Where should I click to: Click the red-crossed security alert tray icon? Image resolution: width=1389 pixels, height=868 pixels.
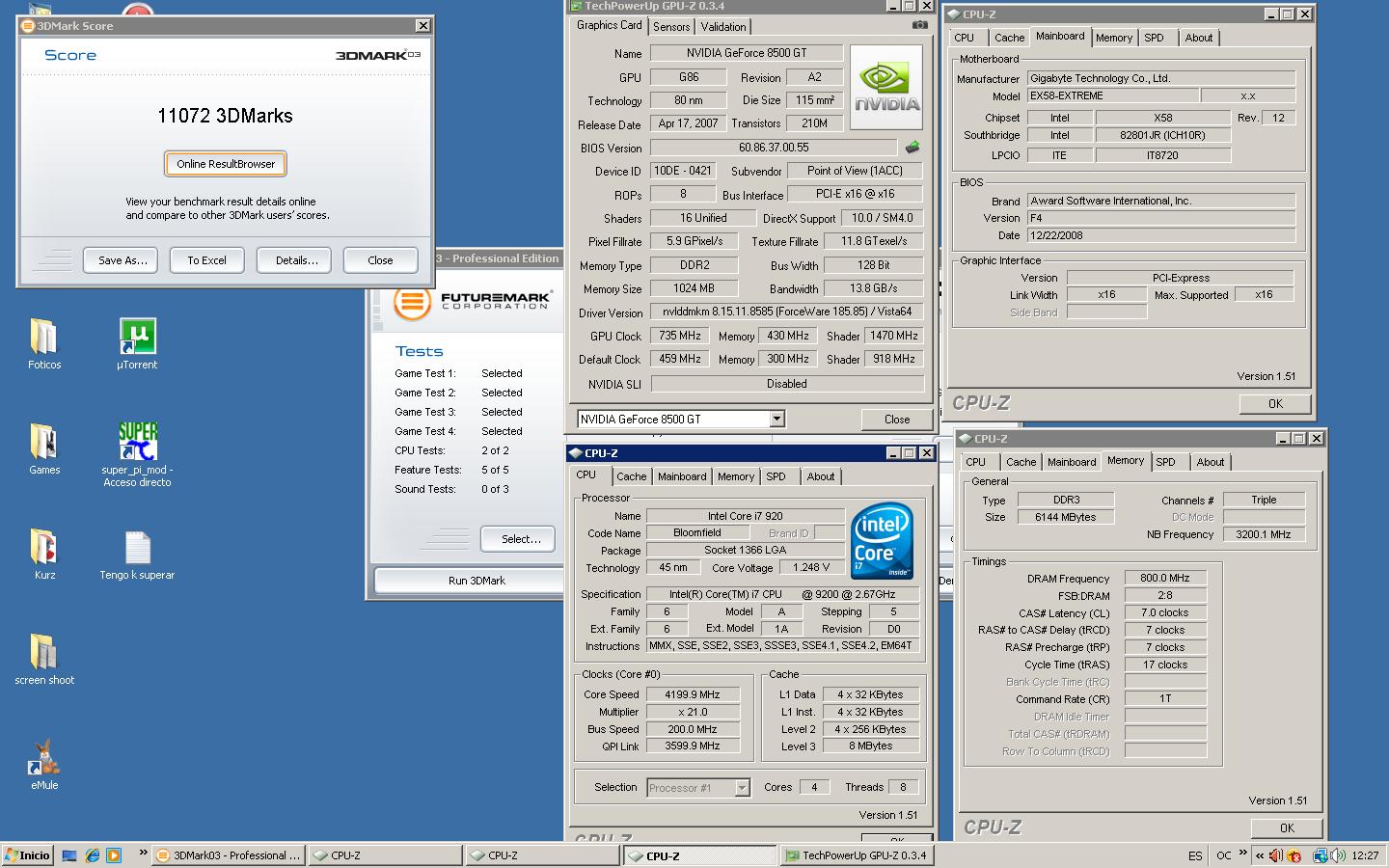coord(1294,855)
